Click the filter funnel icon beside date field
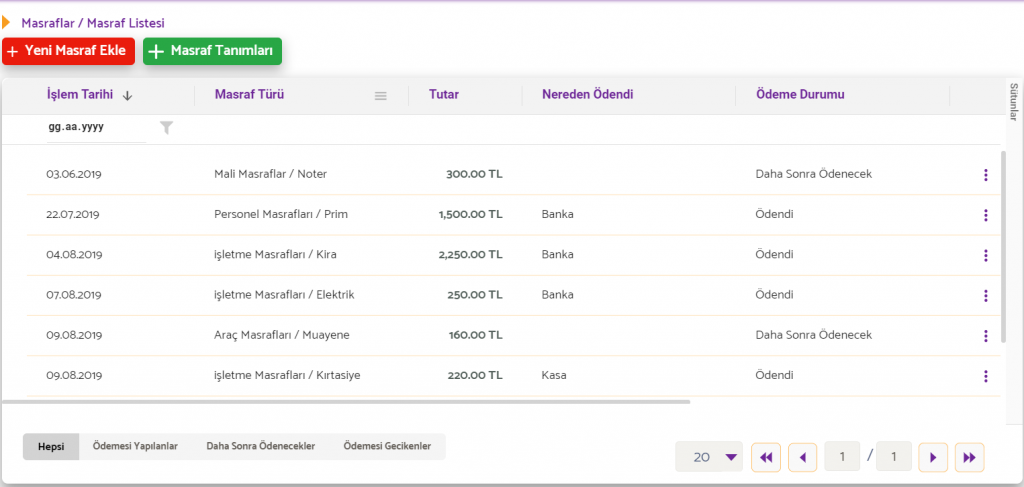This screenshot has height=487, width=1024. click(167, 128)
